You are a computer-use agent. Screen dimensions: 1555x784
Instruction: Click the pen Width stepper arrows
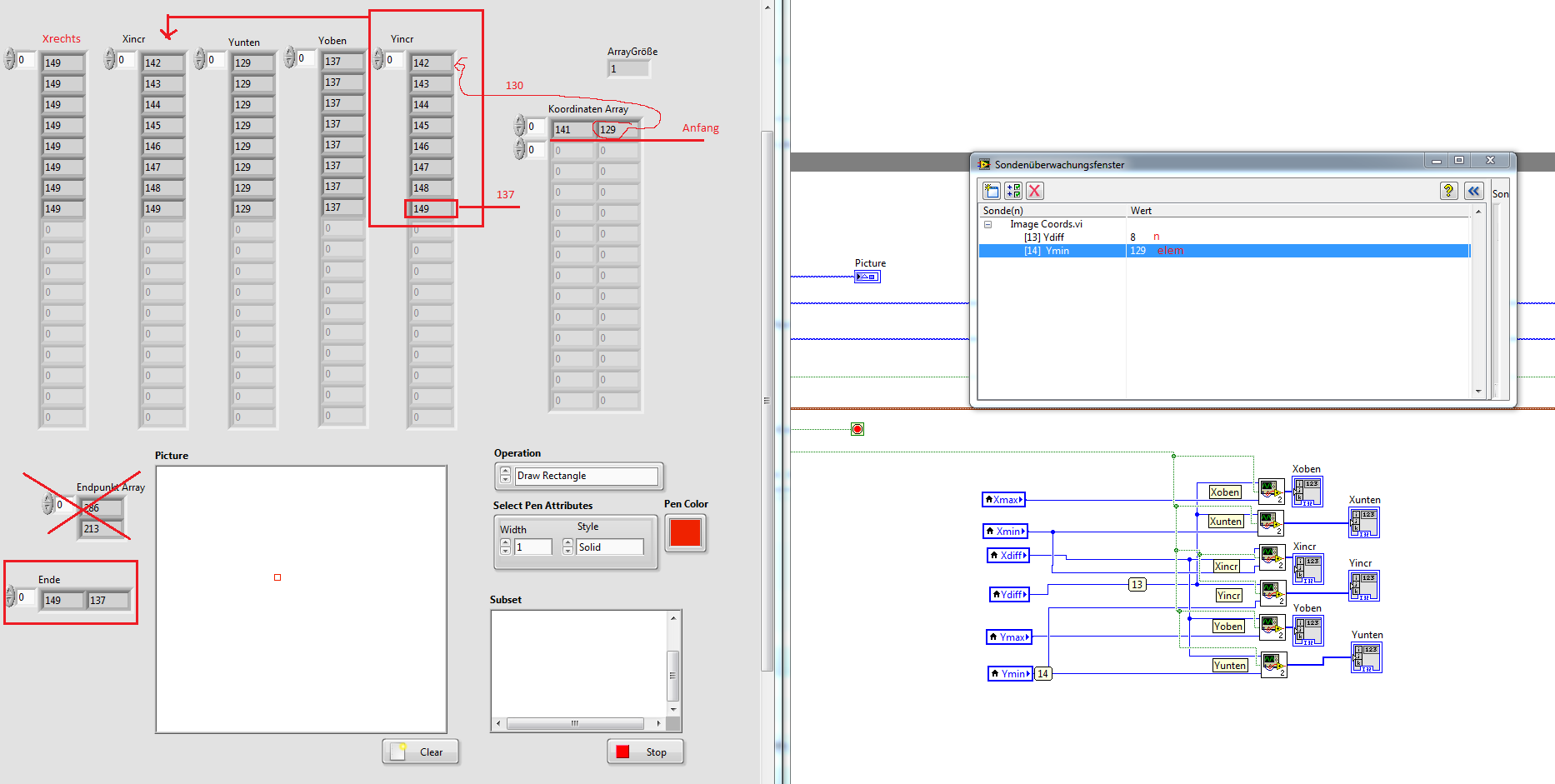pyautogui.click(x=505, y=547)
